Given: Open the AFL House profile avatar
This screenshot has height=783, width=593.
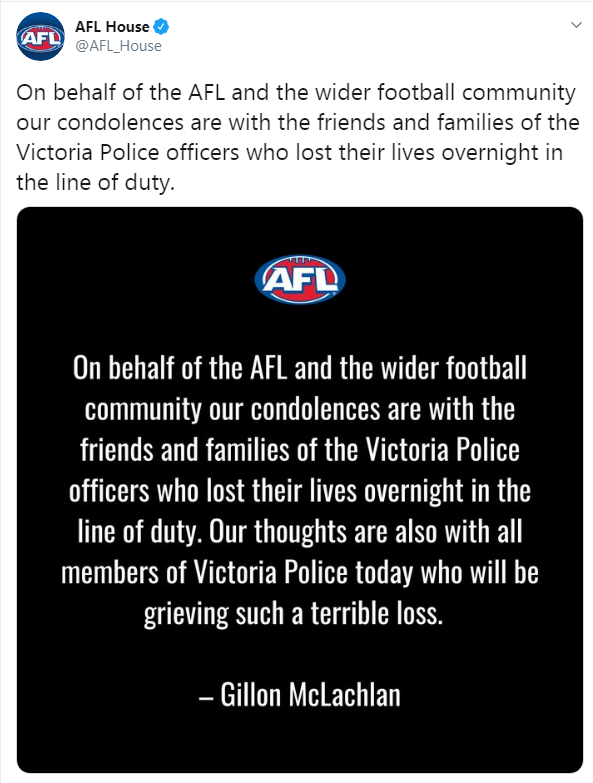Looking at the screenshot, I should tap(40, 36).
